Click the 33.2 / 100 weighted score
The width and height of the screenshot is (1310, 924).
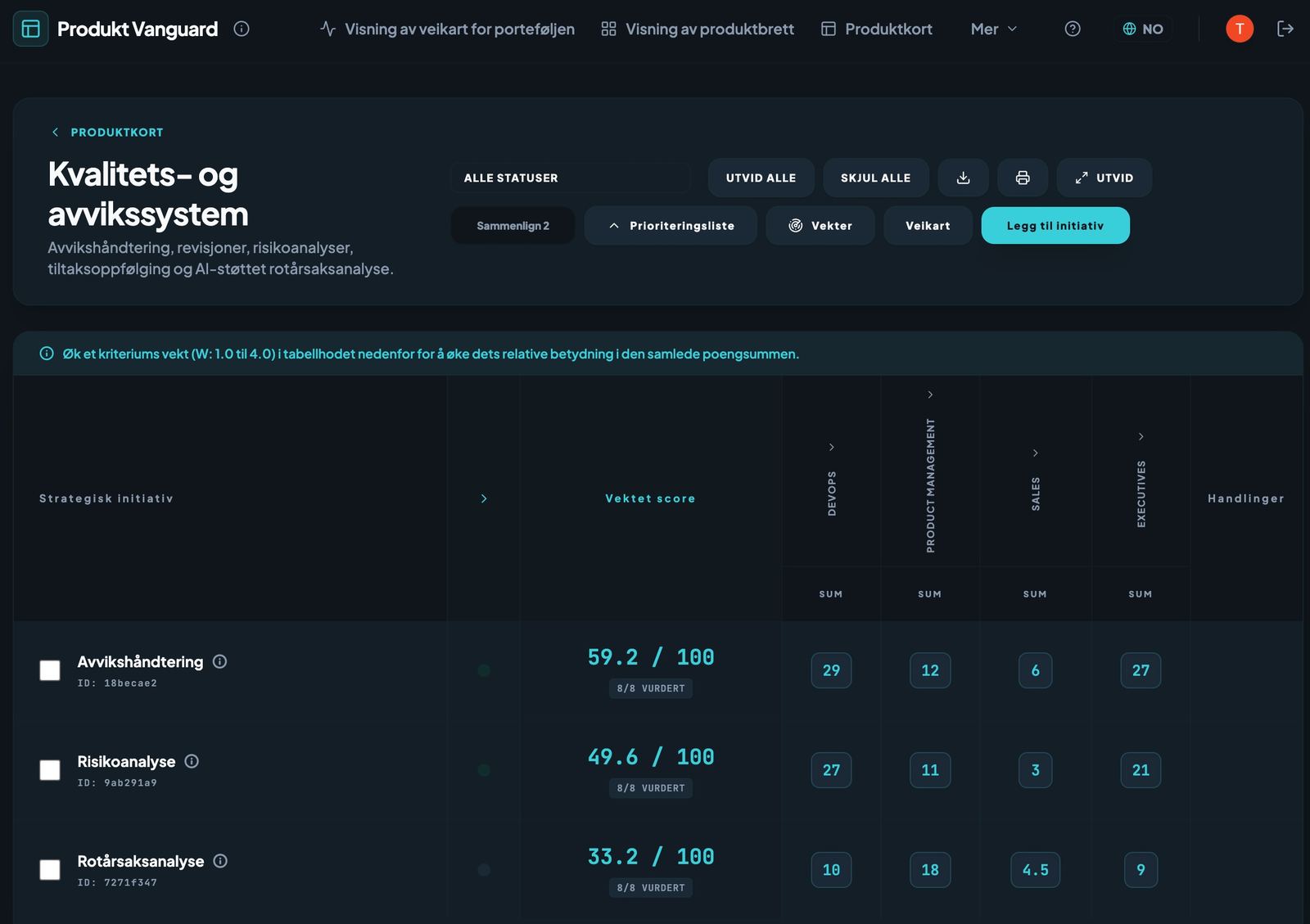coord(651,857)
